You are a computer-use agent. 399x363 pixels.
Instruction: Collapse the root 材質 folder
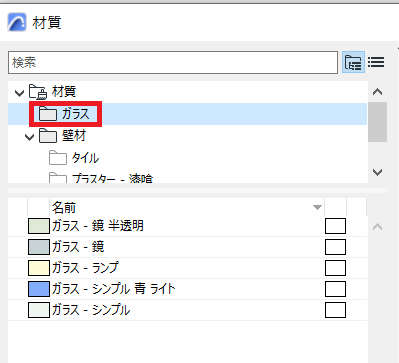tap(20, 92)
